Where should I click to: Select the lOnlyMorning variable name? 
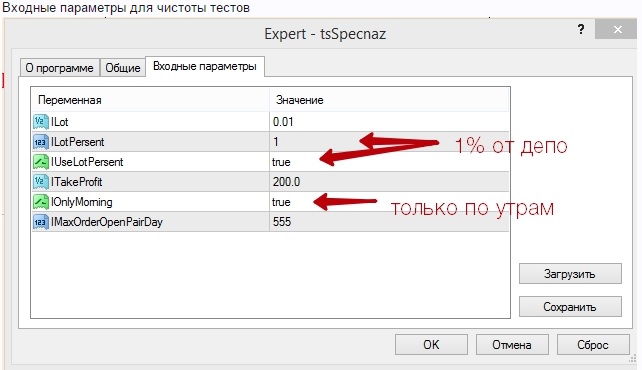[81, 202]
